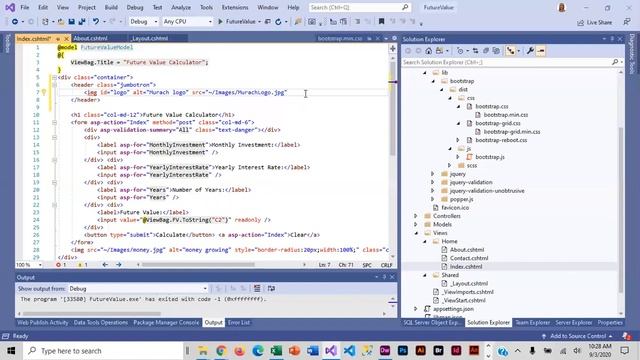This screenshot has width=640, height=360.
Task: Click the Live Share button
Action: click(x=595, y=22)
